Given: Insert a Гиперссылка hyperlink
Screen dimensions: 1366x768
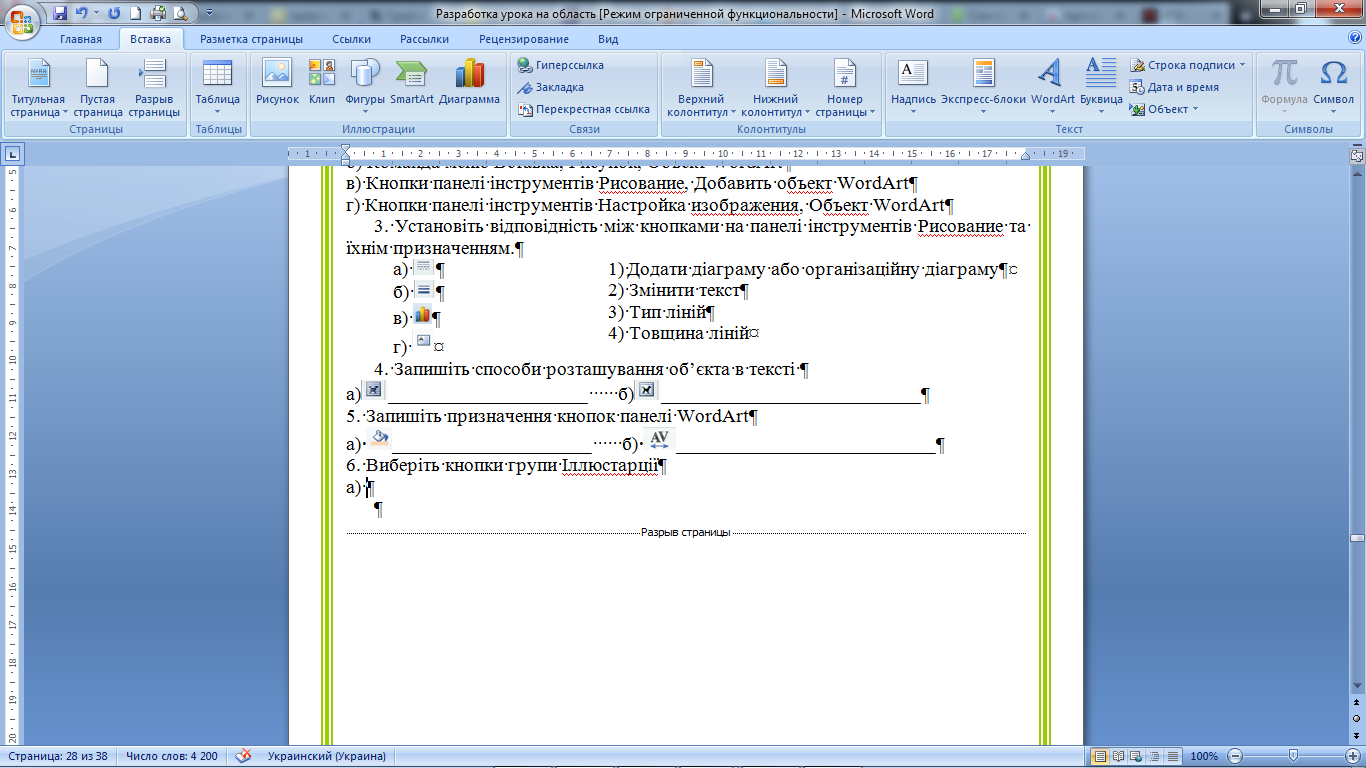Looking at the screenshot, I should coord(561,65).
